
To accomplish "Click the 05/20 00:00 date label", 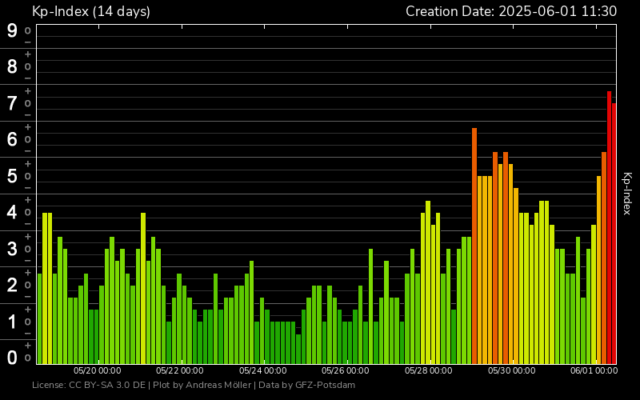I will (x=97, y=370).
